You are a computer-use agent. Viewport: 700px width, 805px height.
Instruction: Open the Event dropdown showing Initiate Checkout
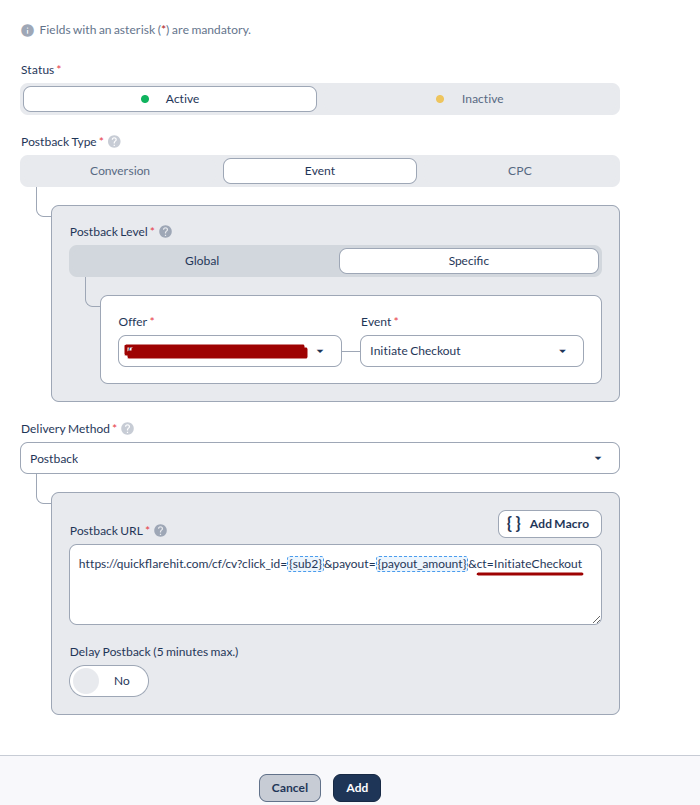[x=471, y=351]
